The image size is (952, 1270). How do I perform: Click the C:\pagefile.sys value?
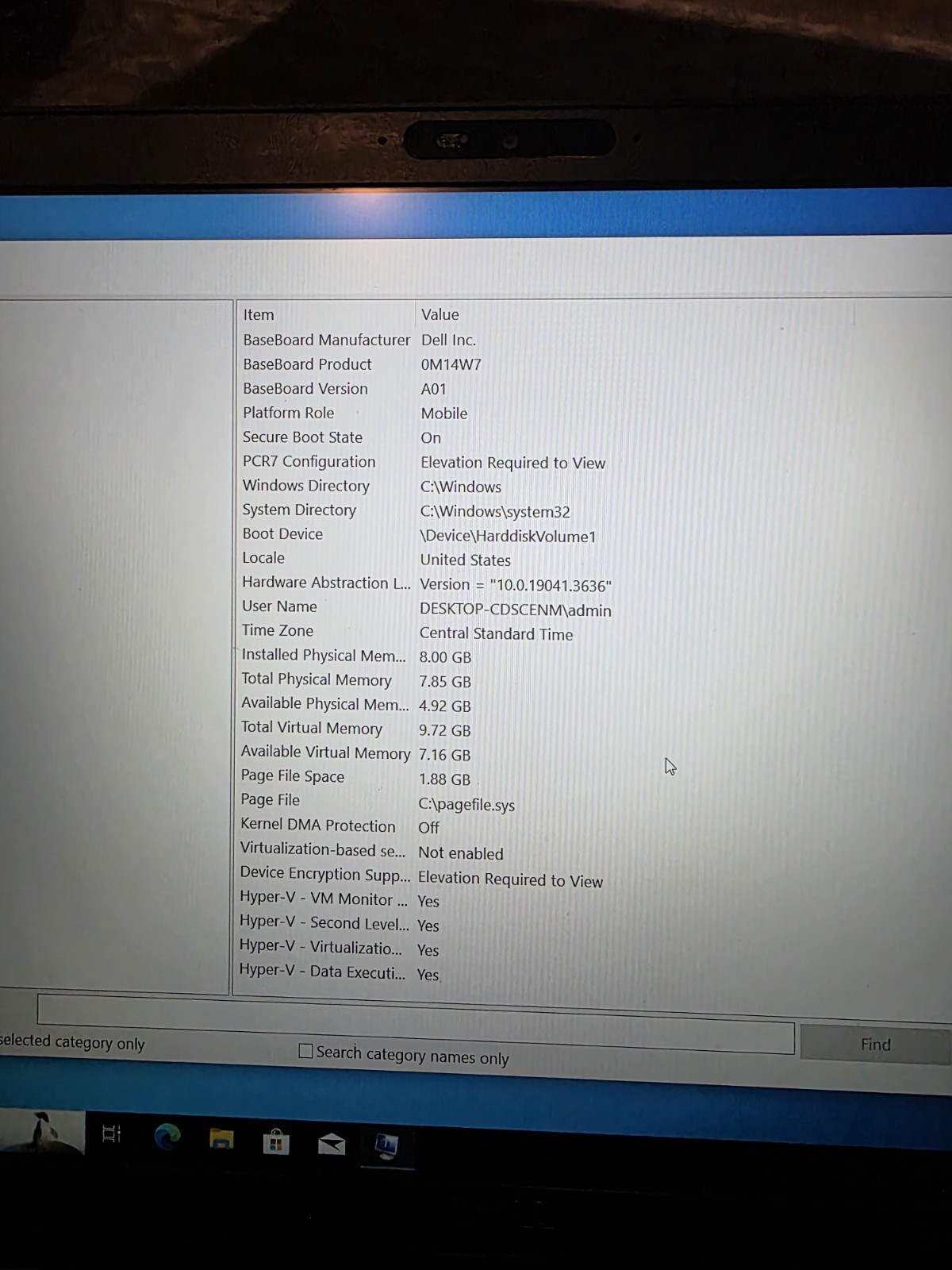(466, 805)
